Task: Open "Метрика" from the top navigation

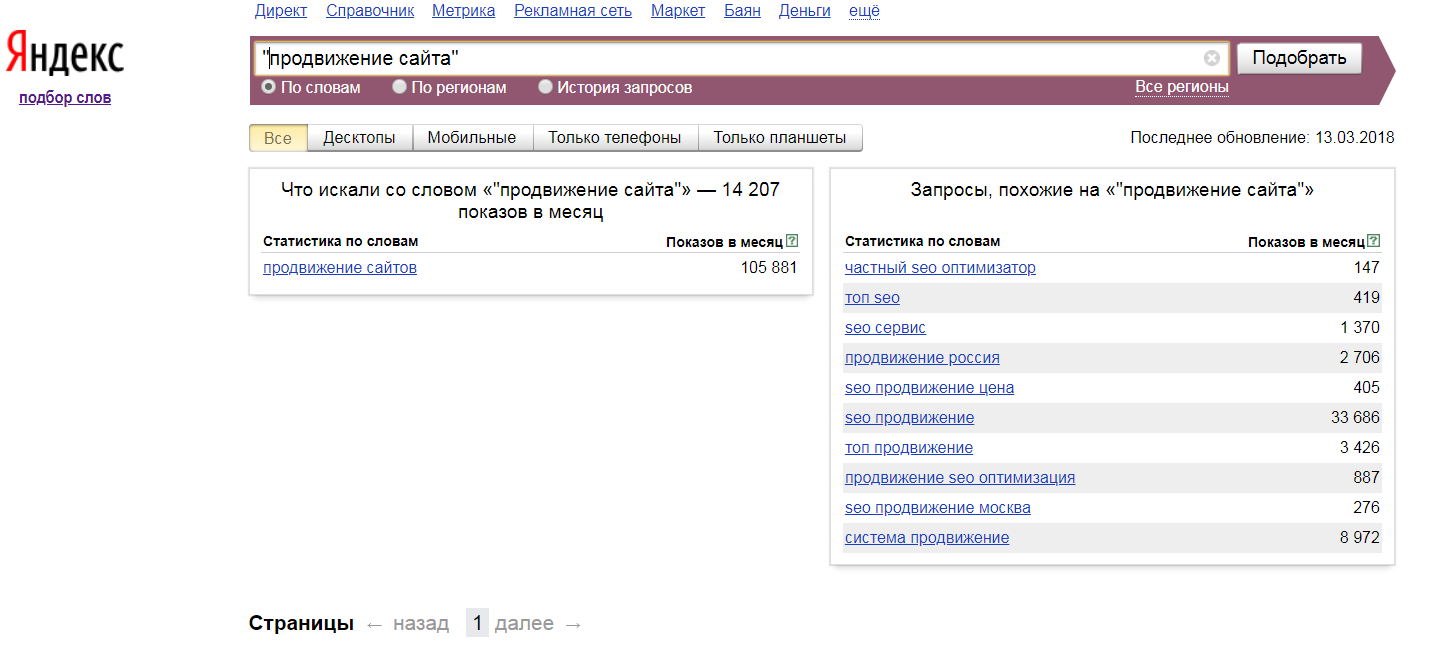Action: (x=463, y=11)
